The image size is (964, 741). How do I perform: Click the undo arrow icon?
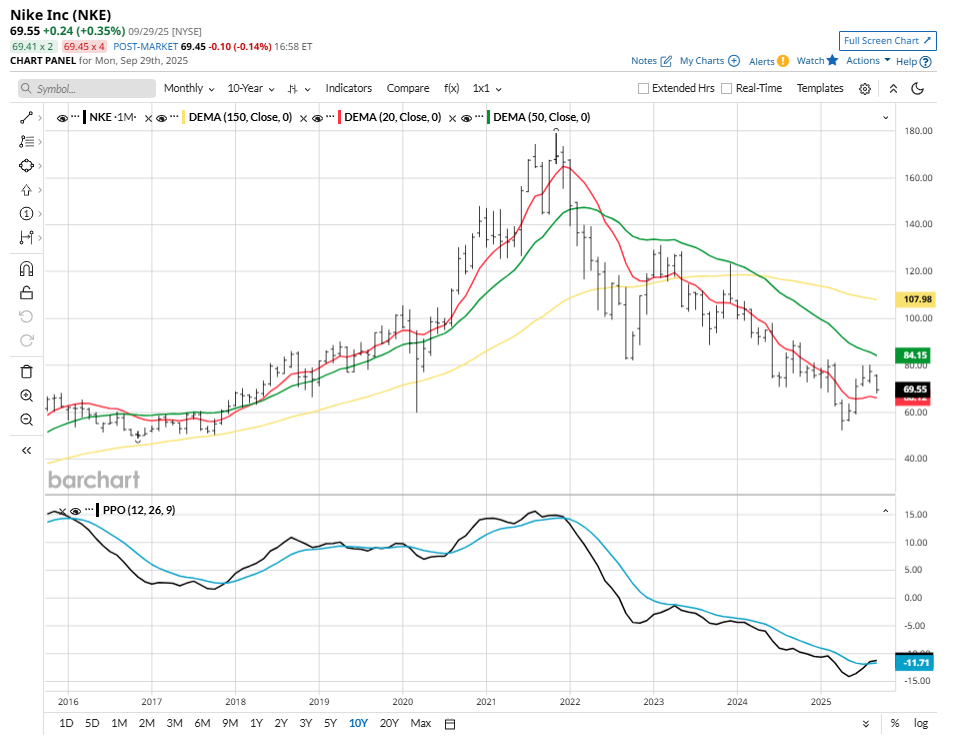tap(26, 317)
